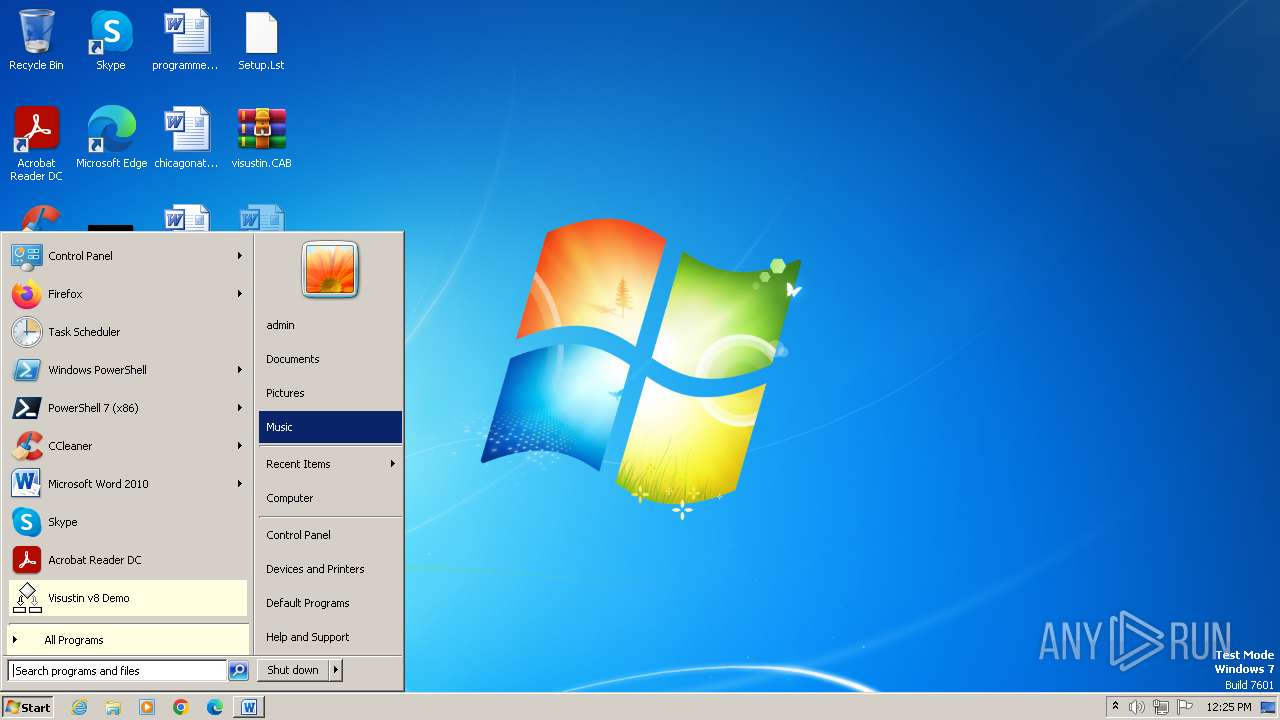Open Acrobat Reader DC desktop shortcut
Viewport: 1280px width, 720px height.
pyautogui.click(x=36, y=144)
